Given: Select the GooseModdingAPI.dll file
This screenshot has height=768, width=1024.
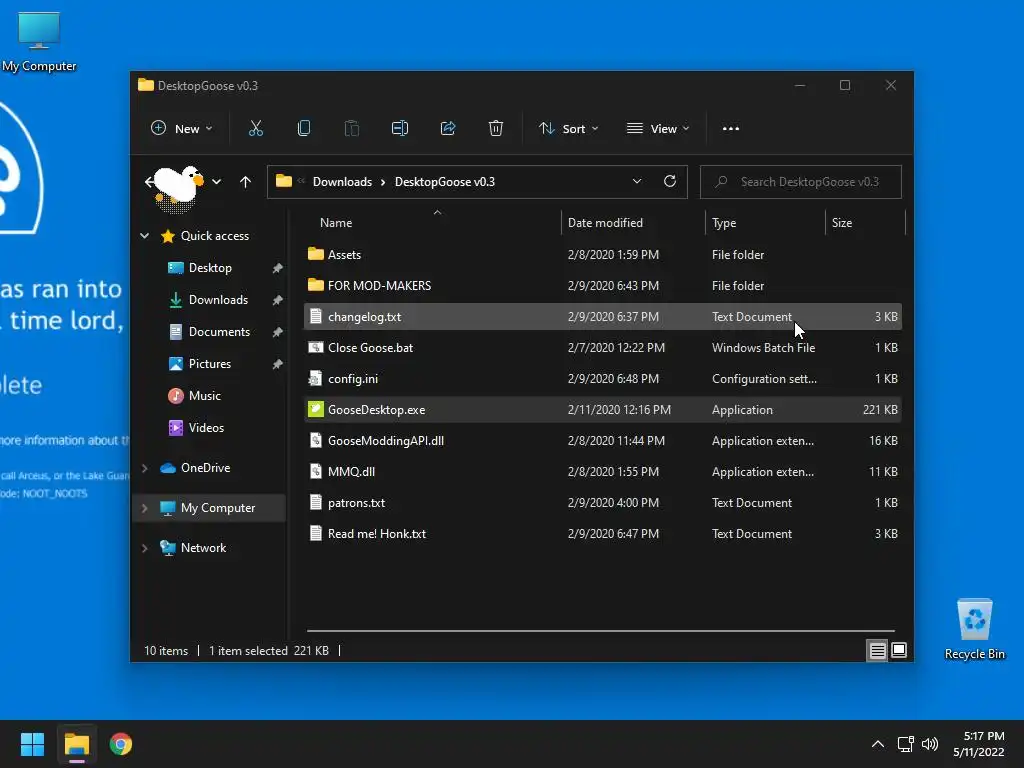Looking at the screenshot, I should [x=603, y=441].
